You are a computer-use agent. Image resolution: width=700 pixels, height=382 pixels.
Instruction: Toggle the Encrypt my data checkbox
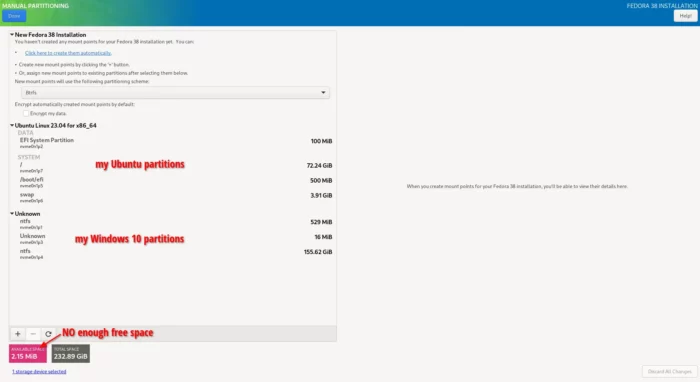26,113
